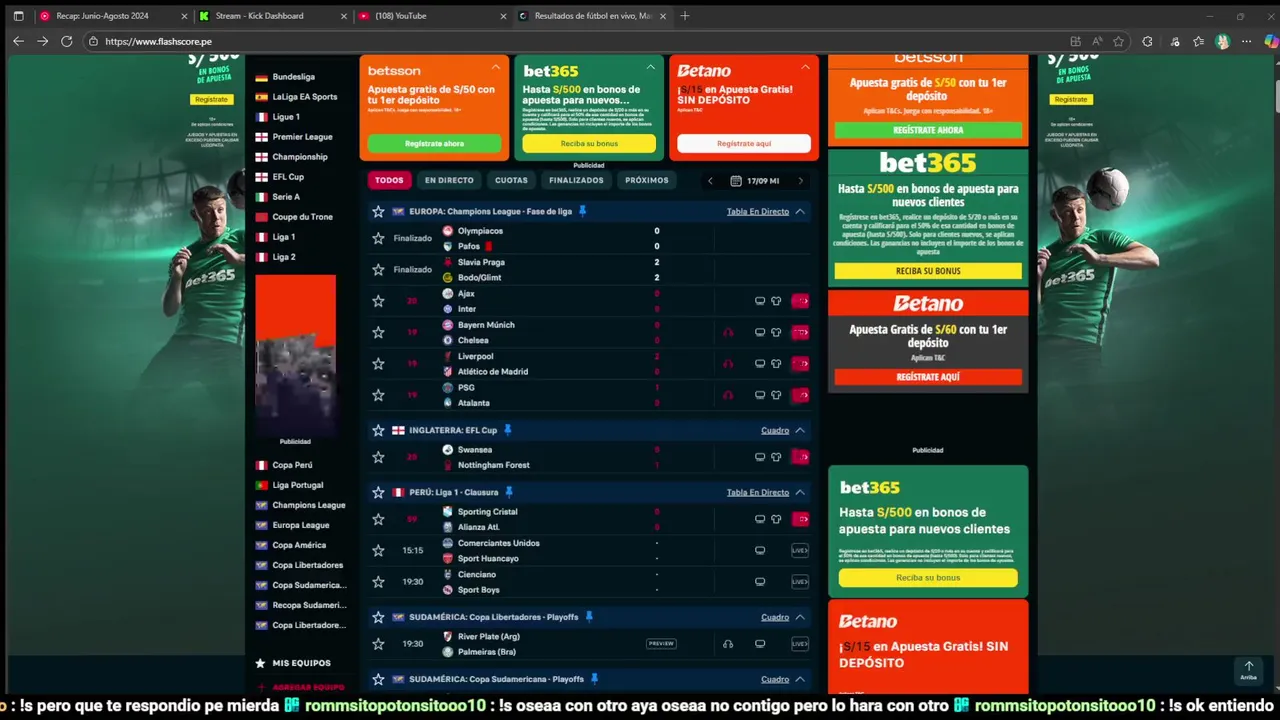The height and width of the screenshot is (720, 1280).
Task: Pin icon next to EFL Cup header
Action: coord(507,430)
